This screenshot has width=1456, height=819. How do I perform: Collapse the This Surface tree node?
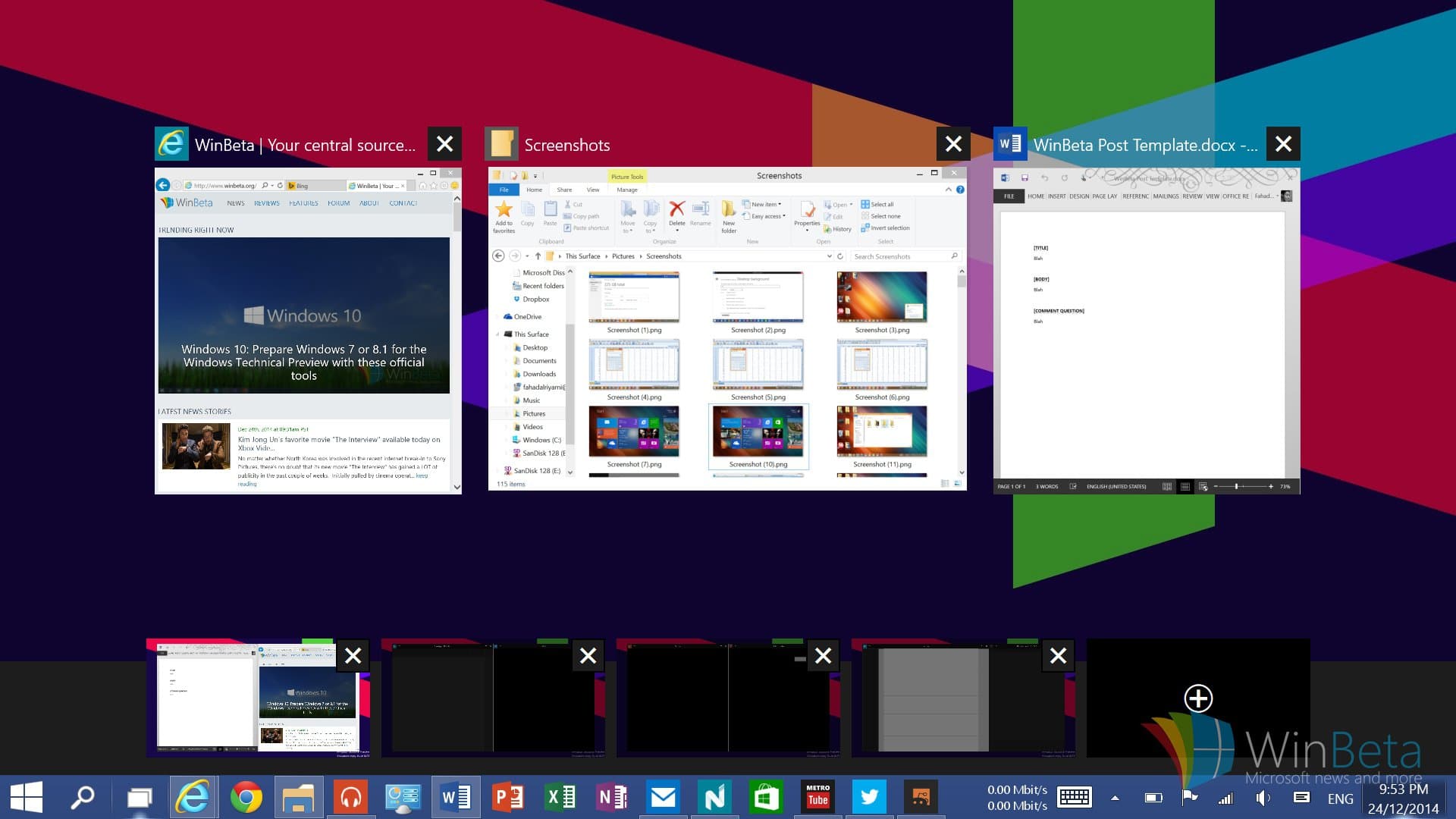pyautogui.click(x=497, y=334)
